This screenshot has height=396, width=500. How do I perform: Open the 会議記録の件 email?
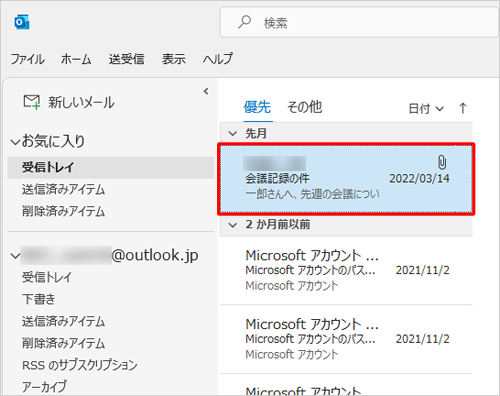tap(346, 179)
